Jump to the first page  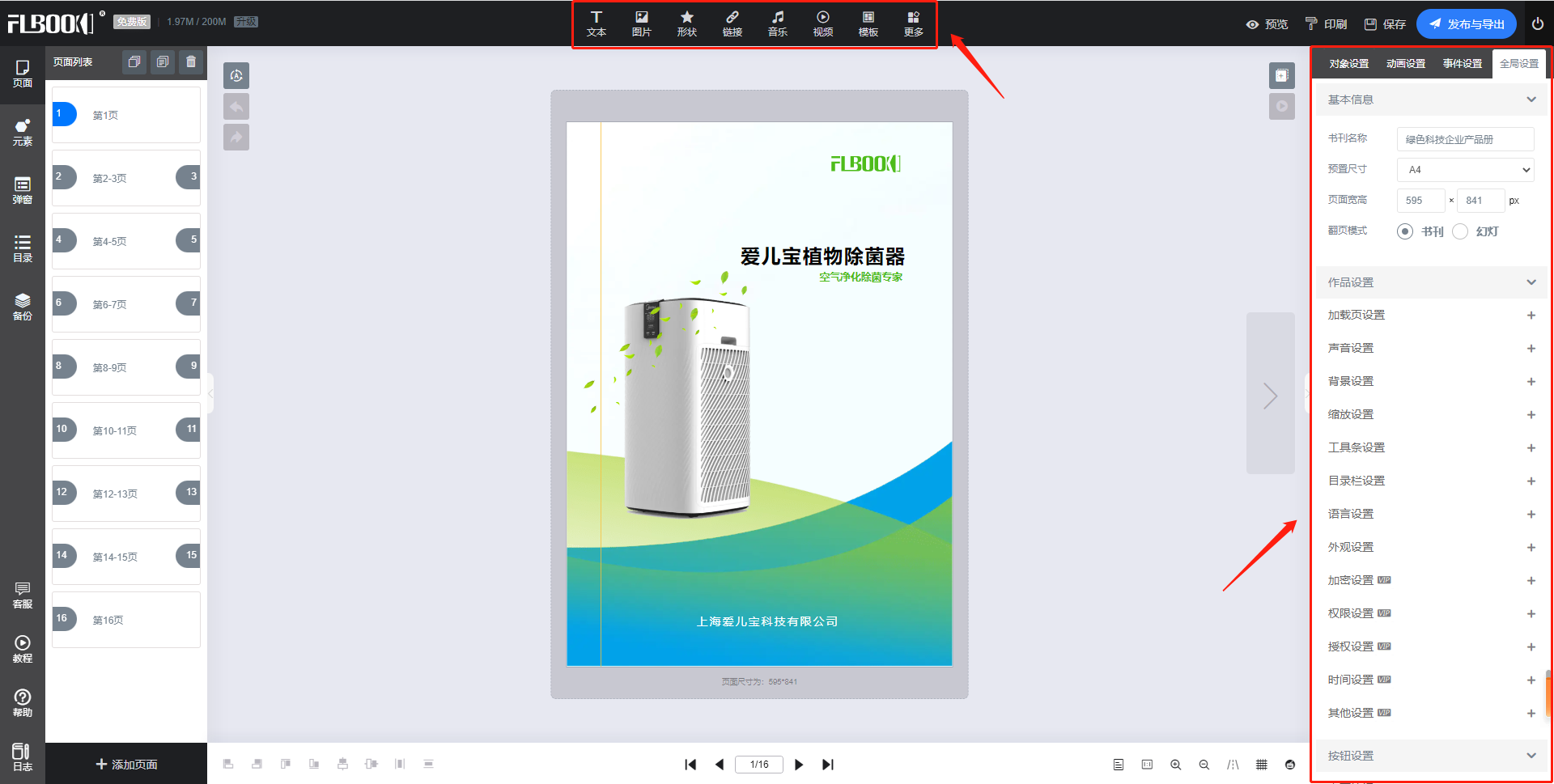click(x=690, y=765)
